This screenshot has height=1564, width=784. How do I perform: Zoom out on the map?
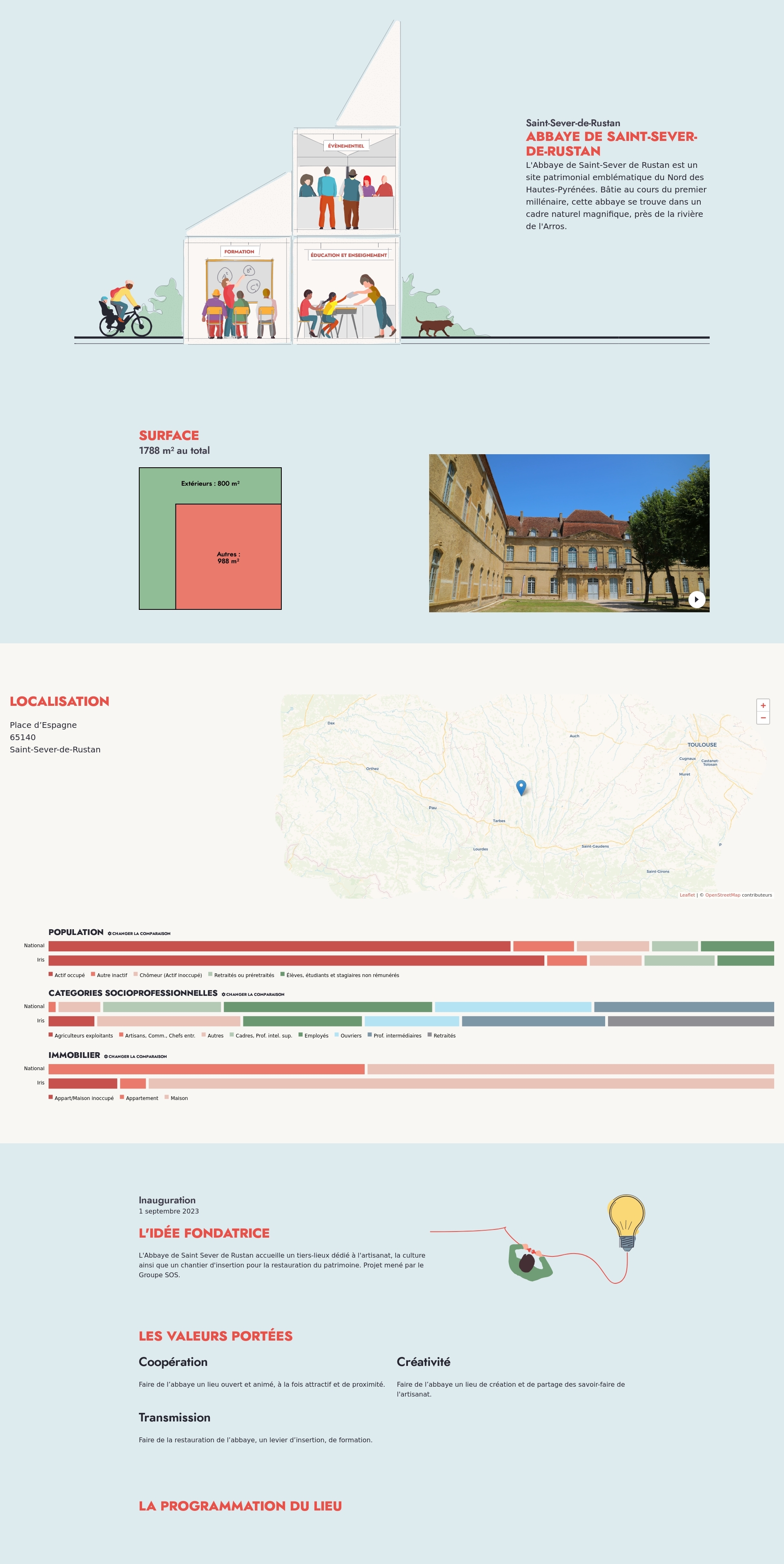click(x=763, y=718)
